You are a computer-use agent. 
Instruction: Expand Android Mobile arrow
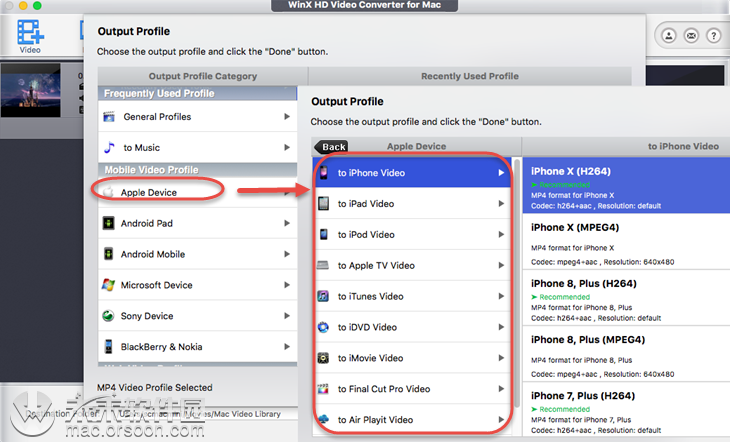click(x=287, y=254)
